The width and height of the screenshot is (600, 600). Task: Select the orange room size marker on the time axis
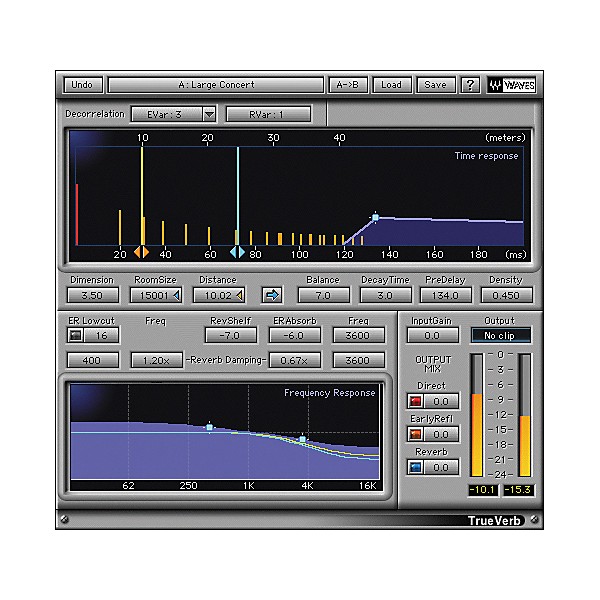click(x=141, y=252)
